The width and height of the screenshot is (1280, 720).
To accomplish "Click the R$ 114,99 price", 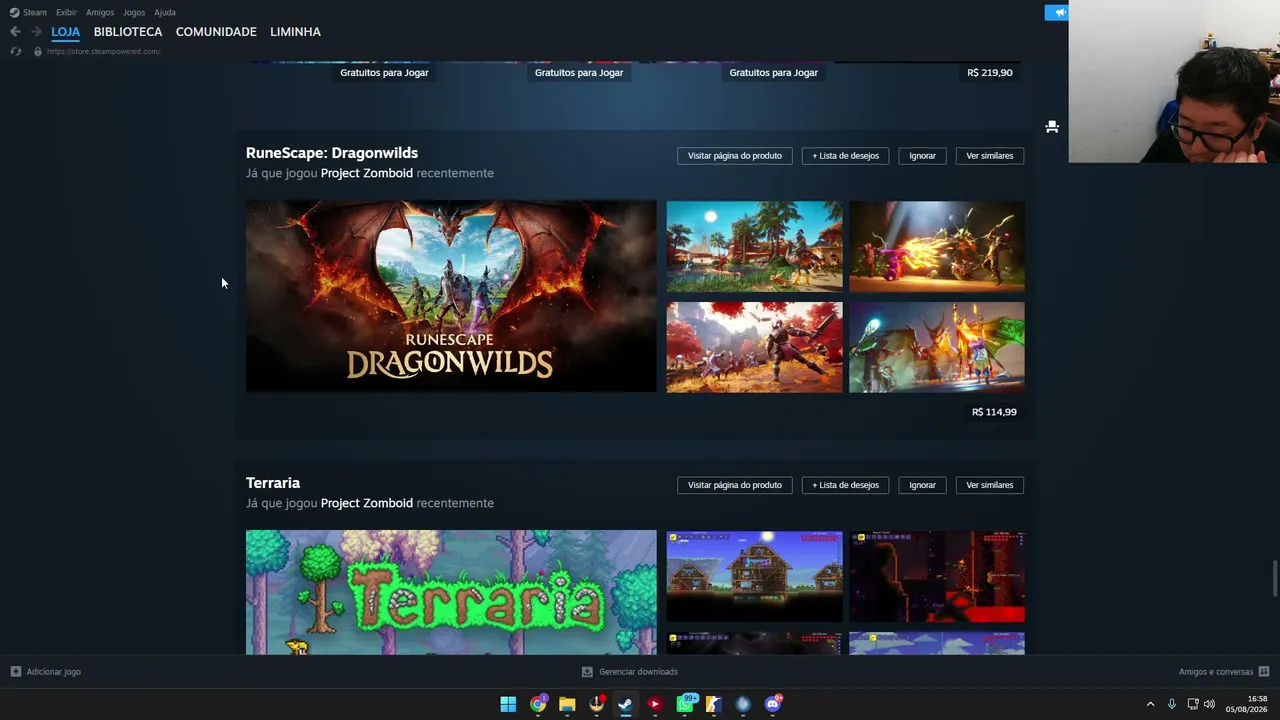I will (x=994, y=412).
